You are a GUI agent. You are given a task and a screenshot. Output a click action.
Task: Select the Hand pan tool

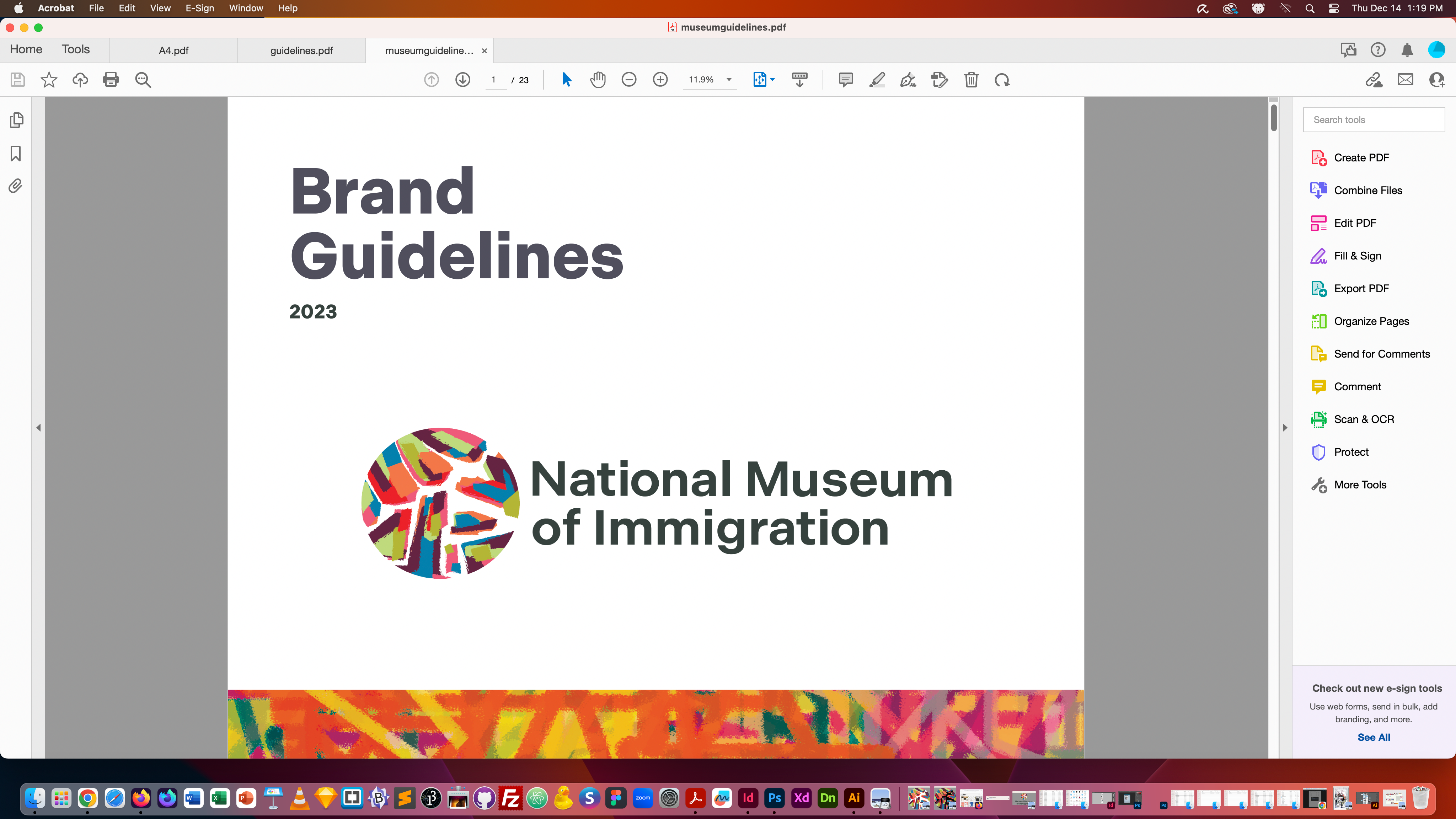pos(598,80)
